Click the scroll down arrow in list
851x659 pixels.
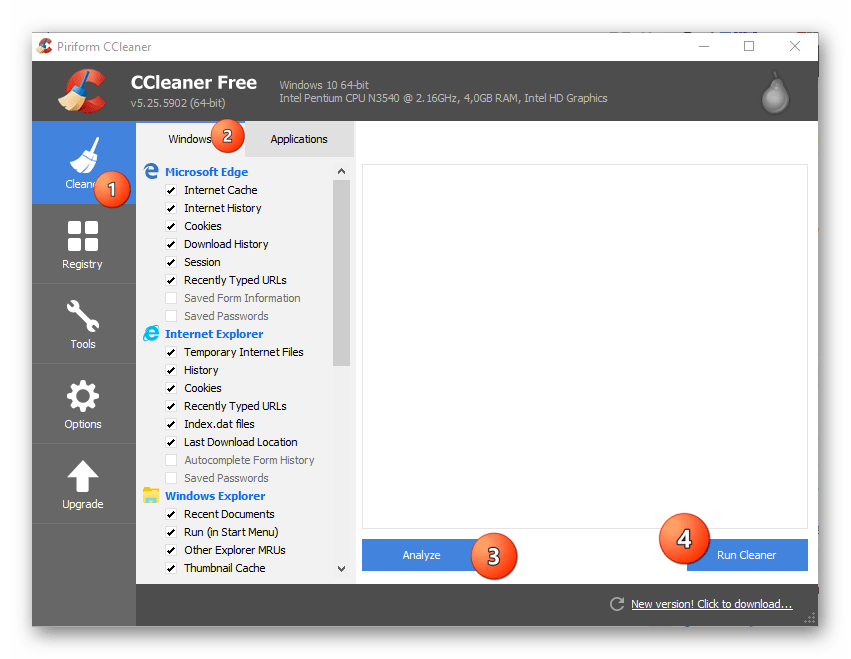click(x=341, y=568)
